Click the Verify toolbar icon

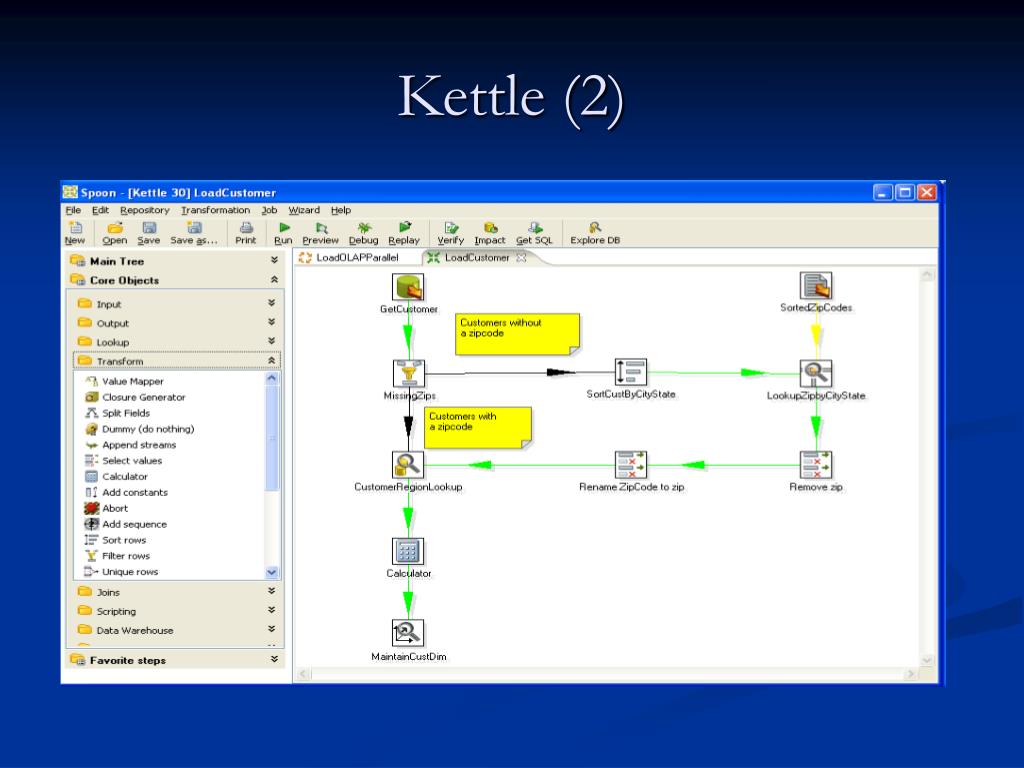(x=451, y=227)
